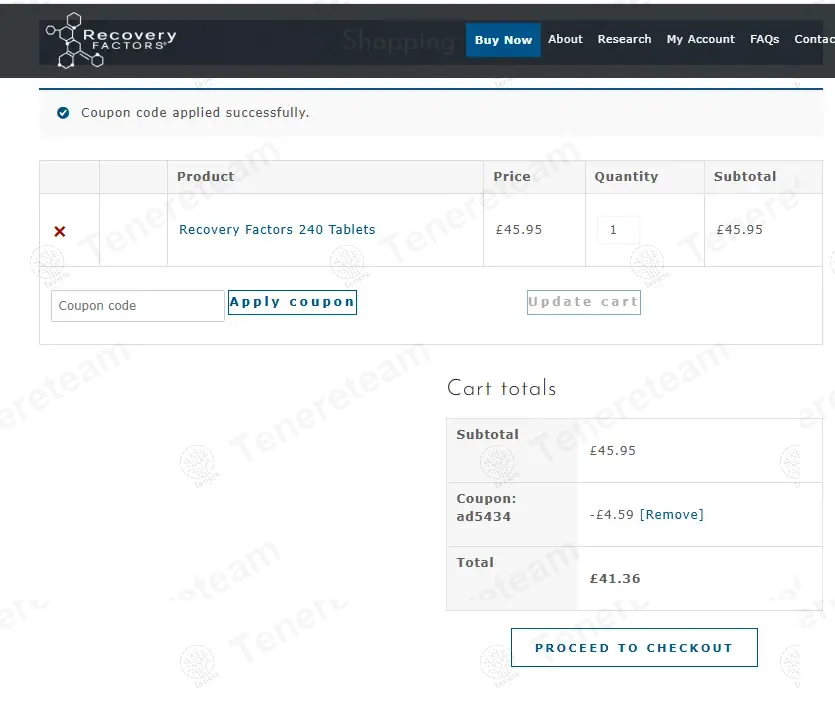Click the 'Coupon: ad5434' label

(486, 508)
